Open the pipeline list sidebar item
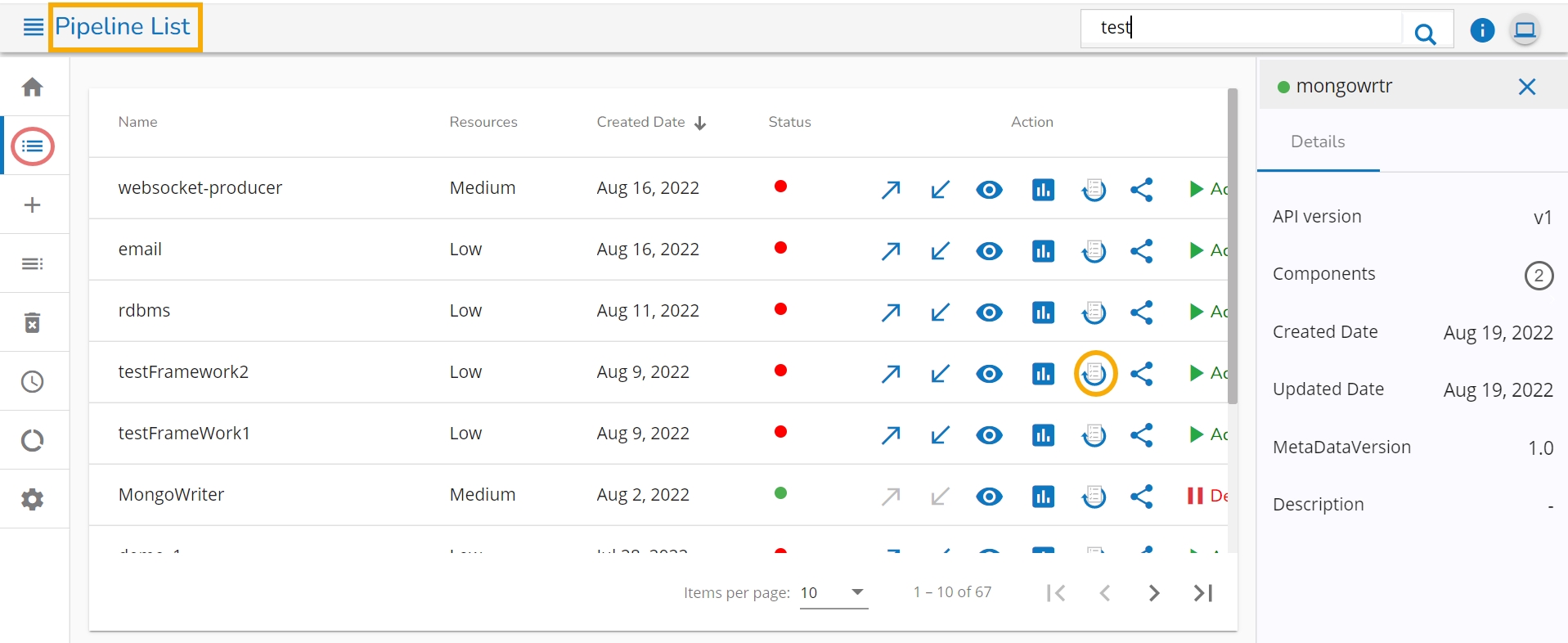Screen dimensions: 1568x643 click(33, 146)
